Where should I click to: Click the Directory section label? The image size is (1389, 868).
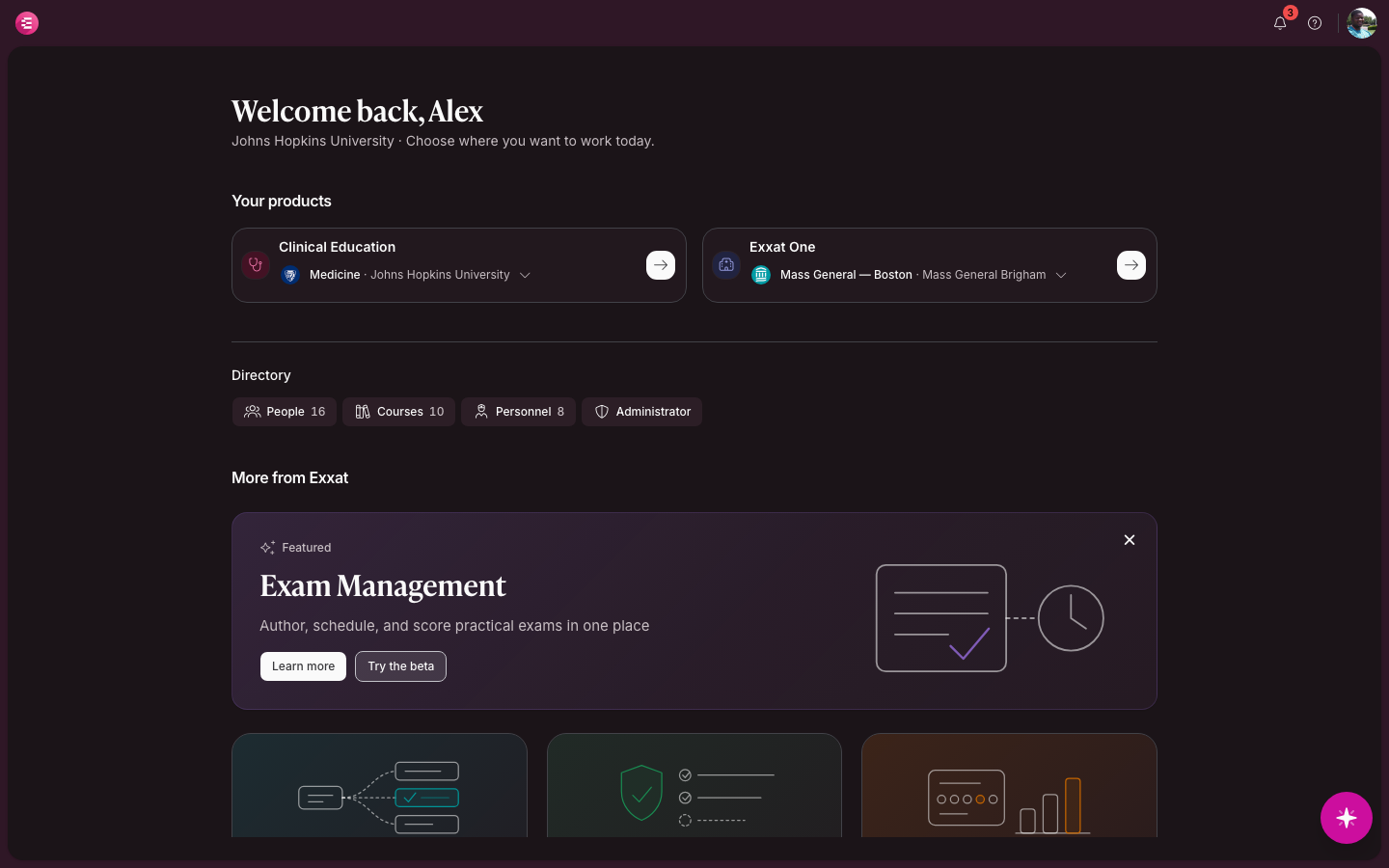260,375
